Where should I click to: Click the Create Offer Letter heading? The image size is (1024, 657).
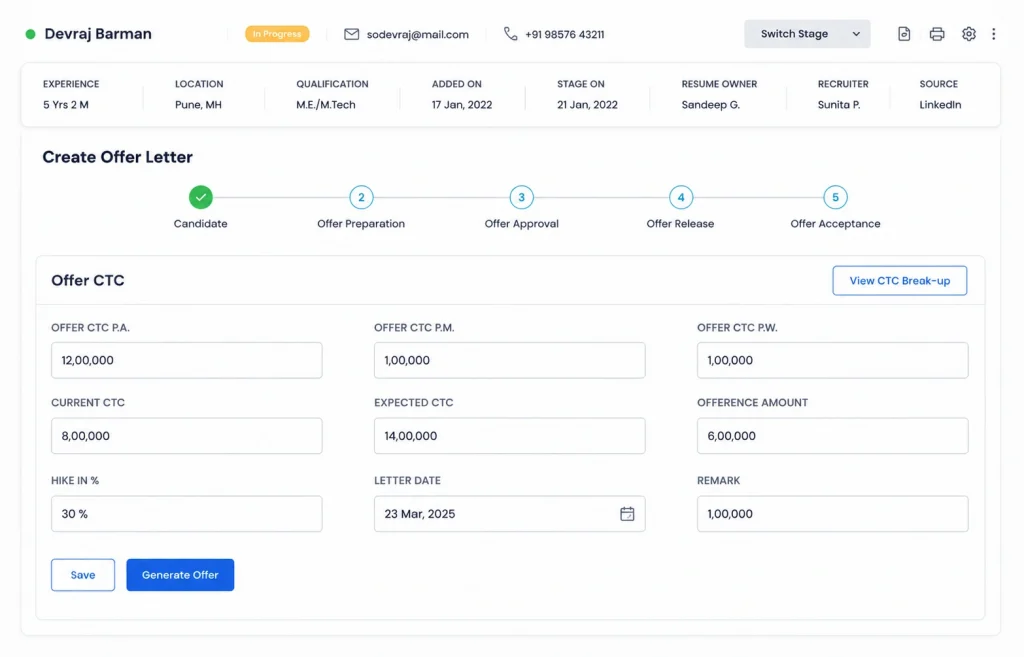coord(118,157)
